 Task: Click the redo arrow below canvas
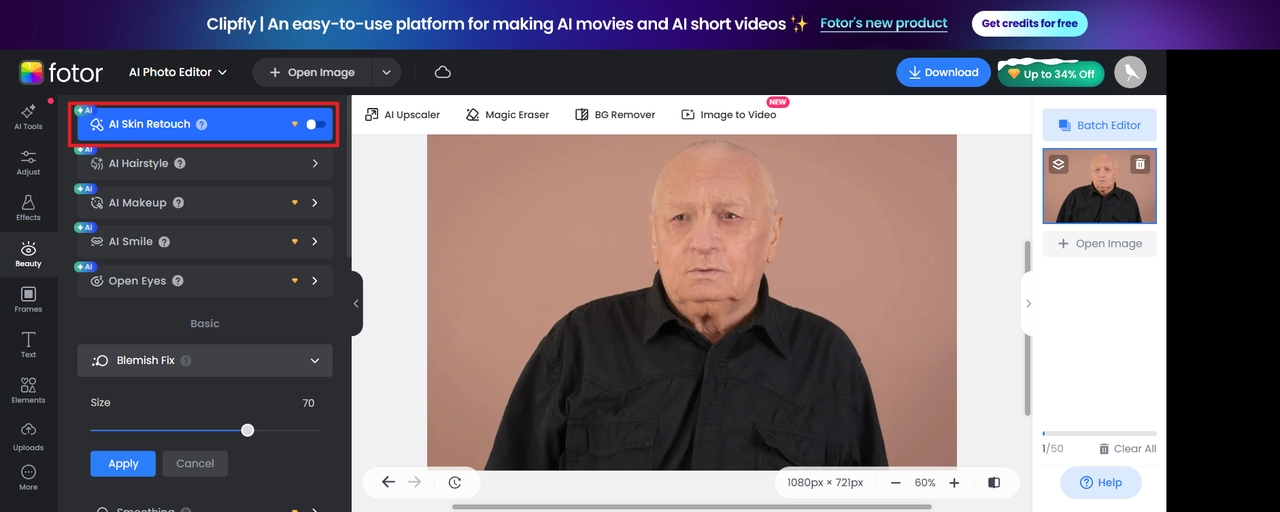(x=414, y=482)
